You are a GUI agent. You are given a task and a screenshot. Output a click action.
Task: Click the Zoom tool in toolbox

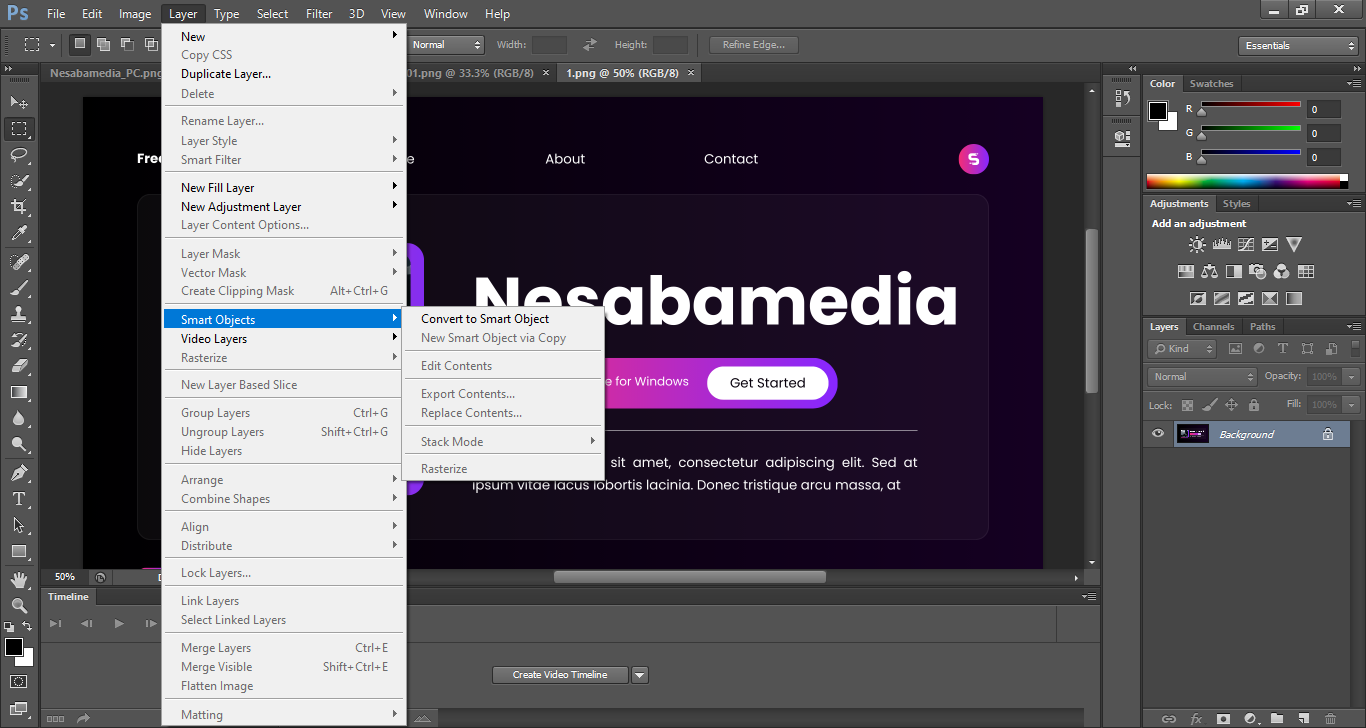click(x=19, y=605)
